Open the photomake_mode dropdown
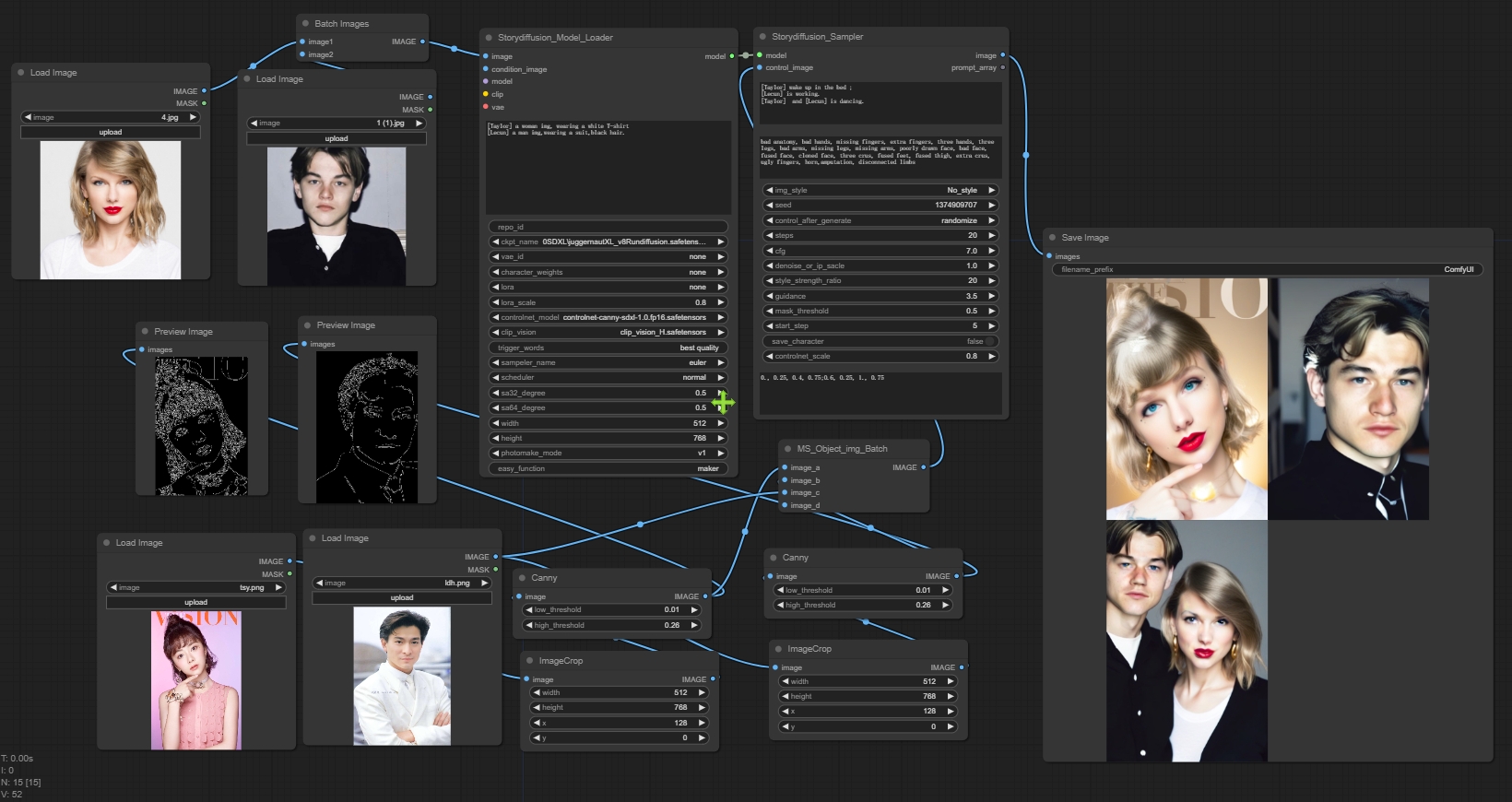The width and height of the screenshot is (1512, 802). [608, 453]
